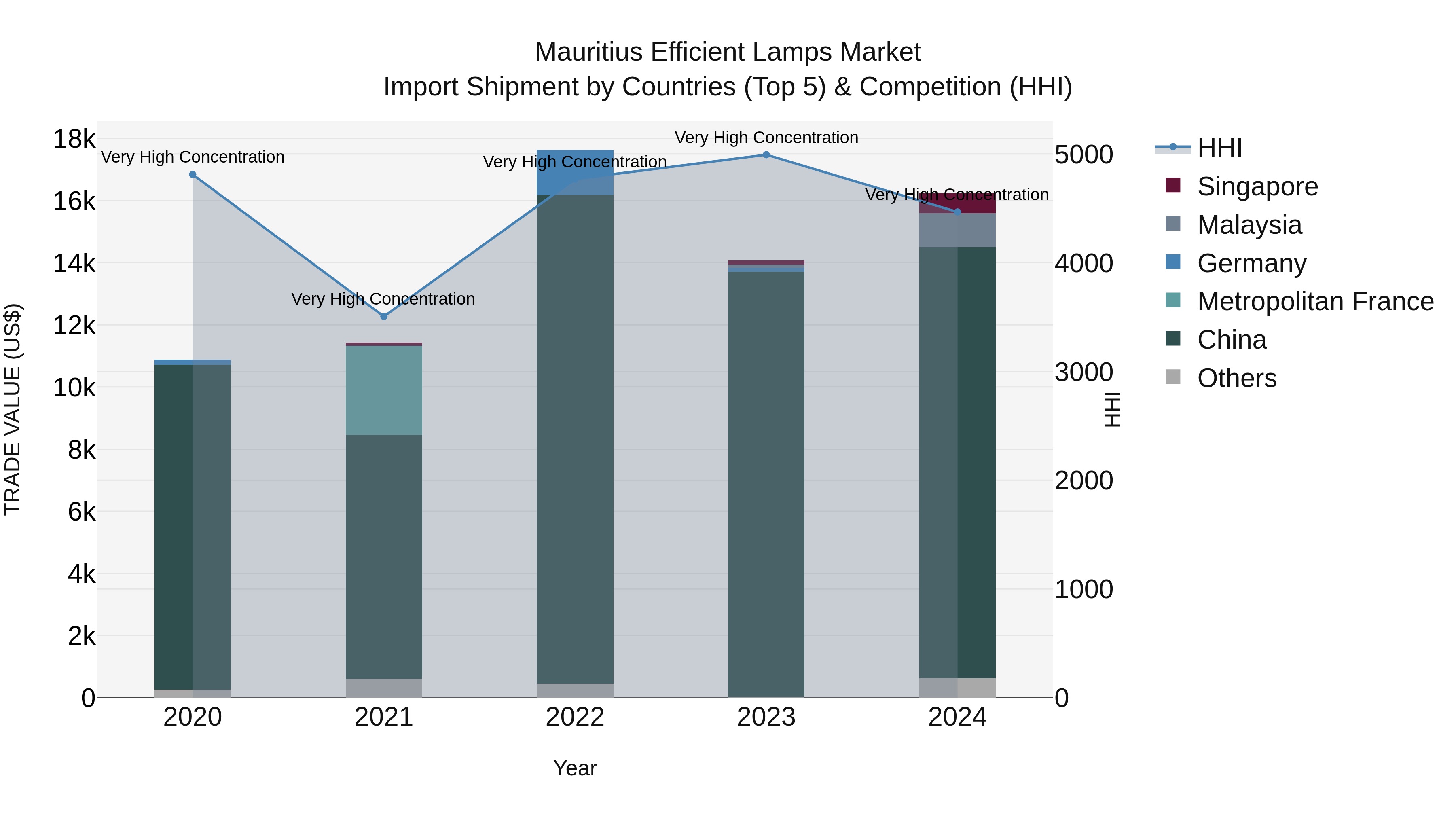Click the Malaysia slate legend swatch

point(1173,223)
